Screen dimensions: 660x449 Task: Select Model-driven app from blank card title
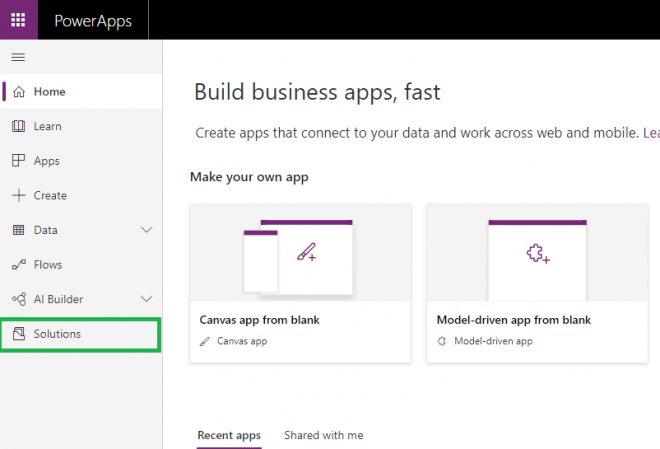[513, 320]
